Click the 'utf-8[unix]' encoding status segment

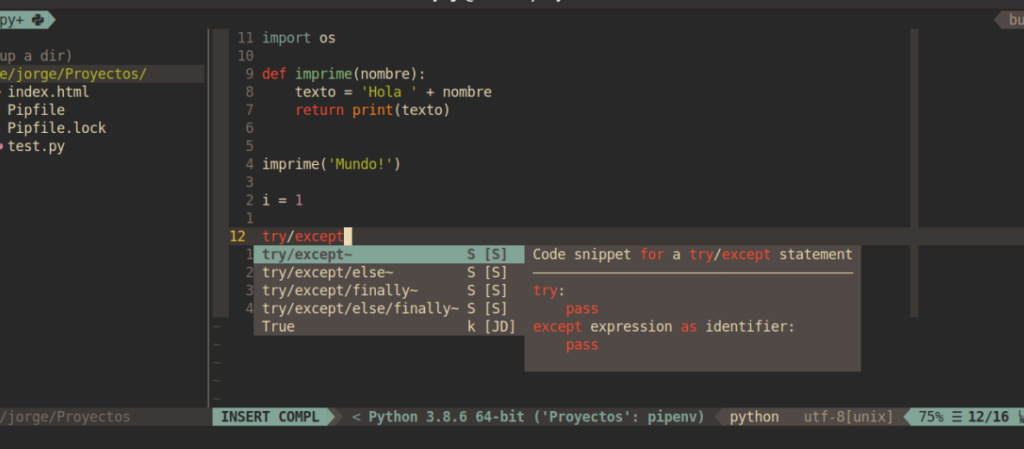pyautogui.click(x=848, y=417)
